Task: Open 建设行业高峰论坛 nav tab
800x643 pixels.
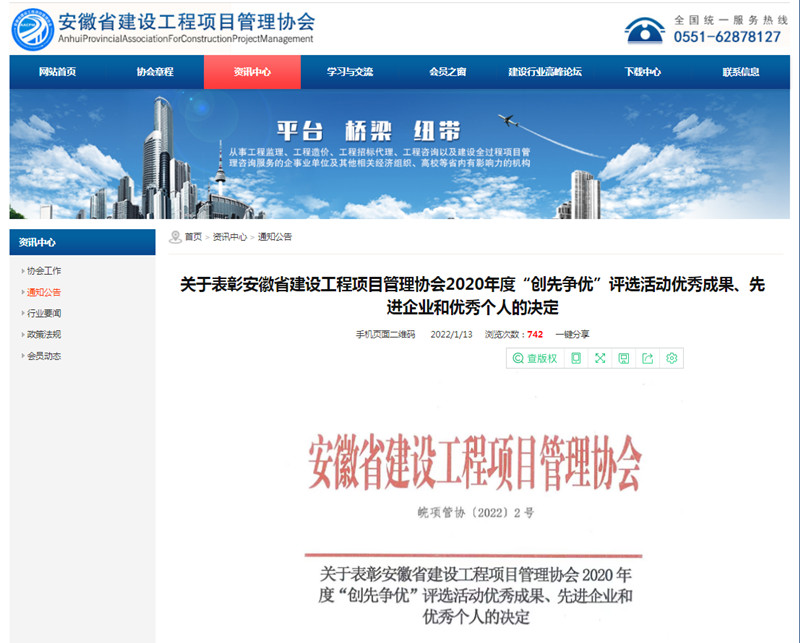Action: coord(545,72)
